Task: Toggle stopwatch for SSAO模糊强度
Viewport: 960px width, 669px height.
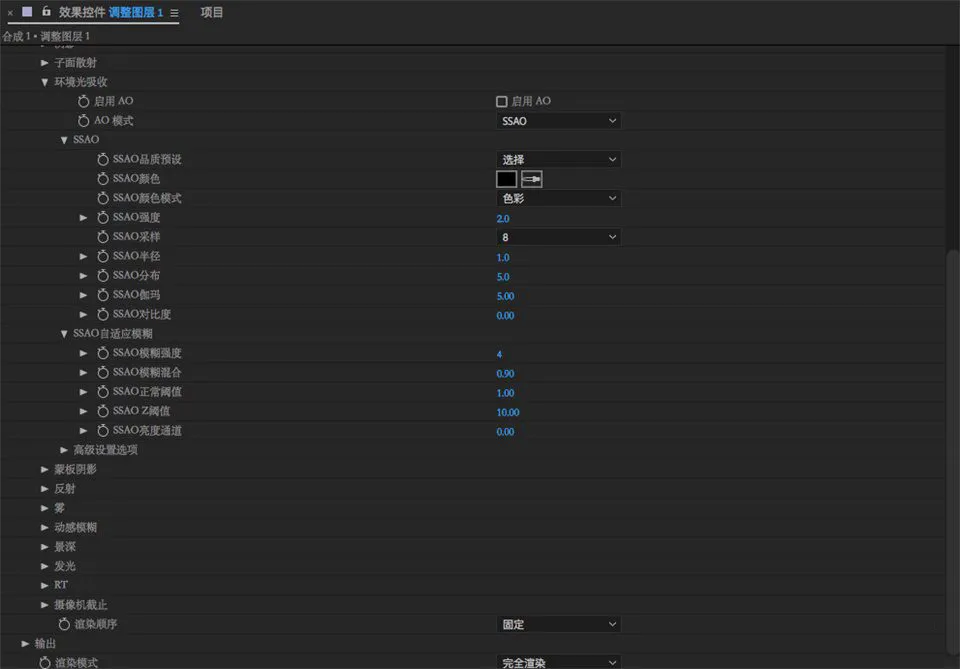Action: [x=103, y=353]
